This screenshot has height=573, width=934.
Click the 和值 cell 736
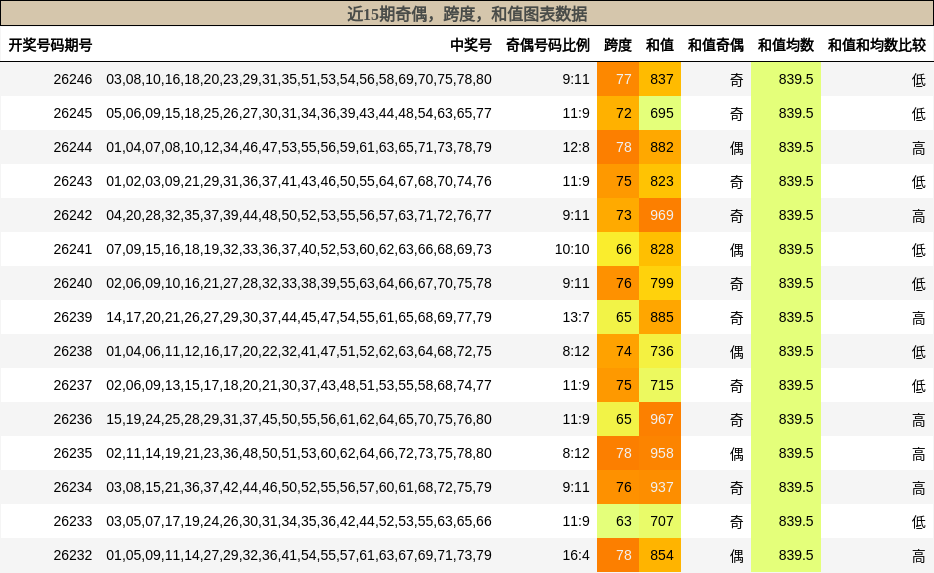coord(660,351)
